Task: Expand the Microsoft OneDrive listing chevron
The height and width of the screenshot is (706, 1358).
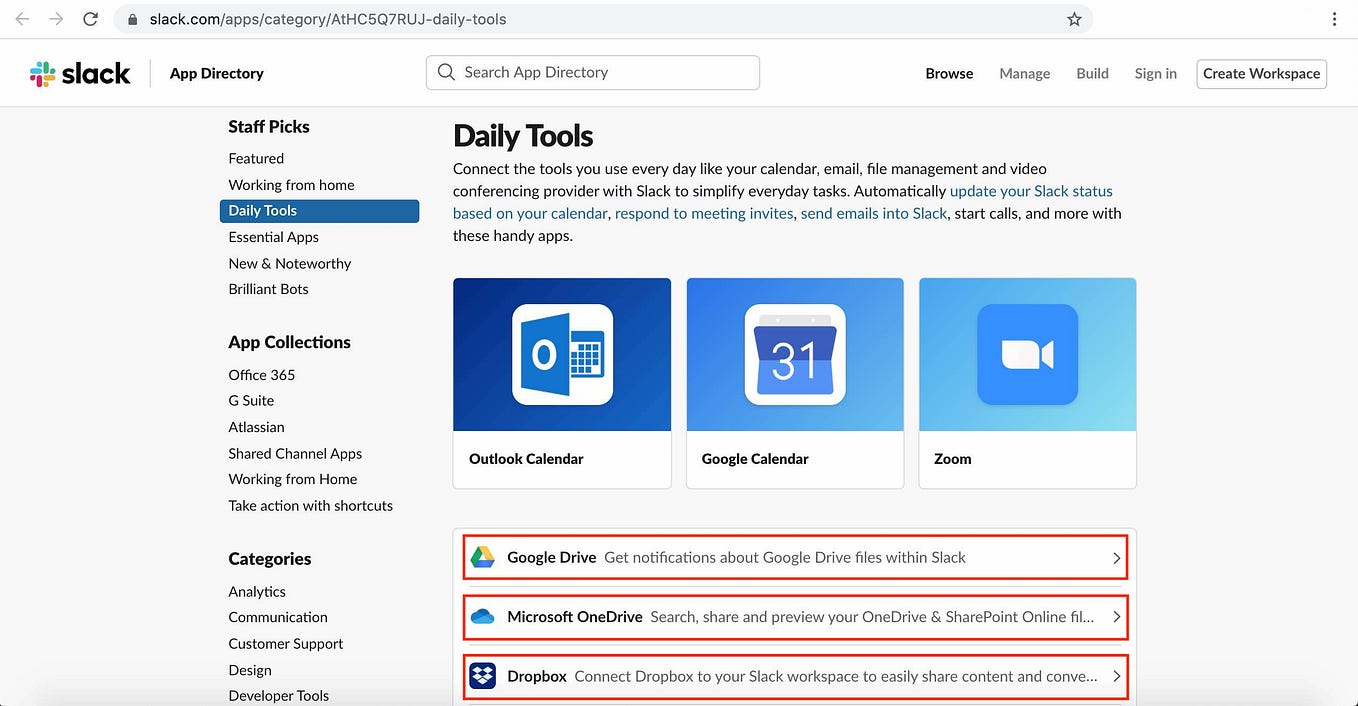Action: coord(1117,617)
